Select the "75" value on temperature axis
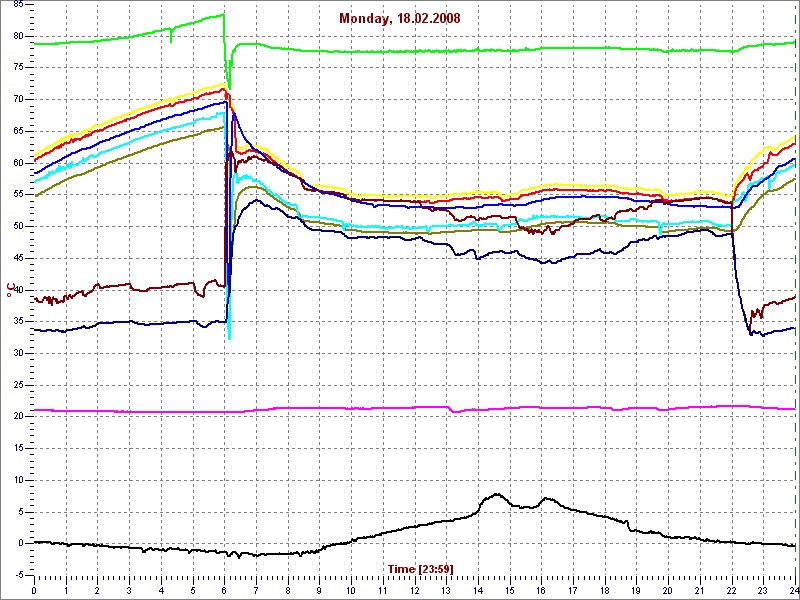Image resolution: width=800 pixels, height=600 pixels. 18,68
